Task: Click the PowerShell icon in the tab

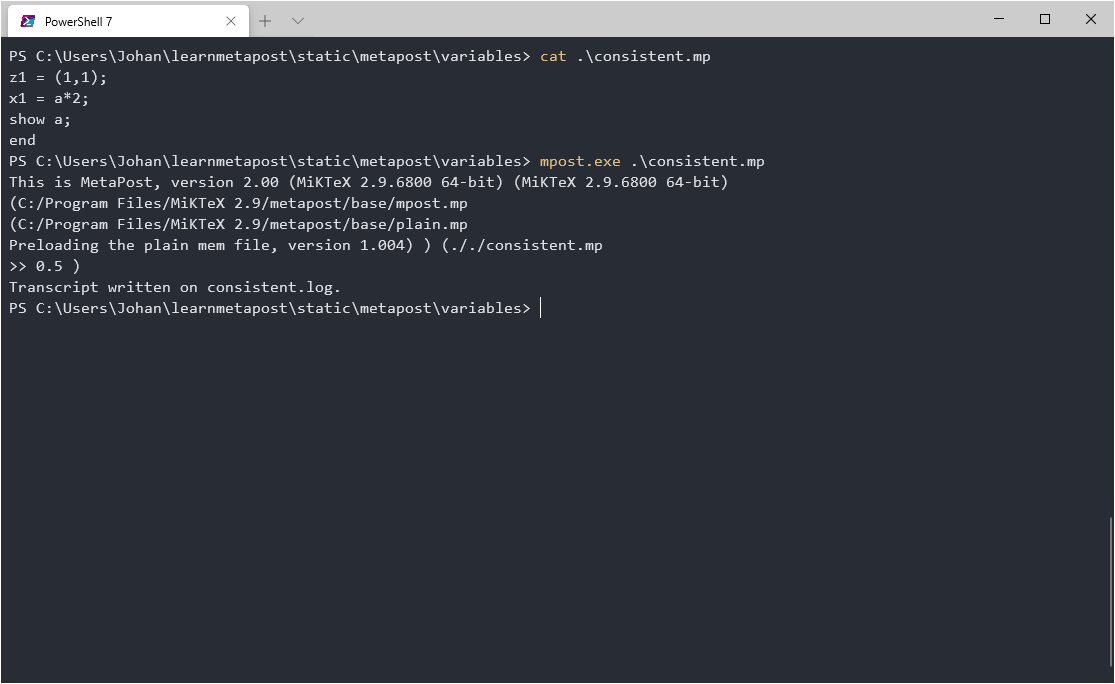Action: [28, 21]
